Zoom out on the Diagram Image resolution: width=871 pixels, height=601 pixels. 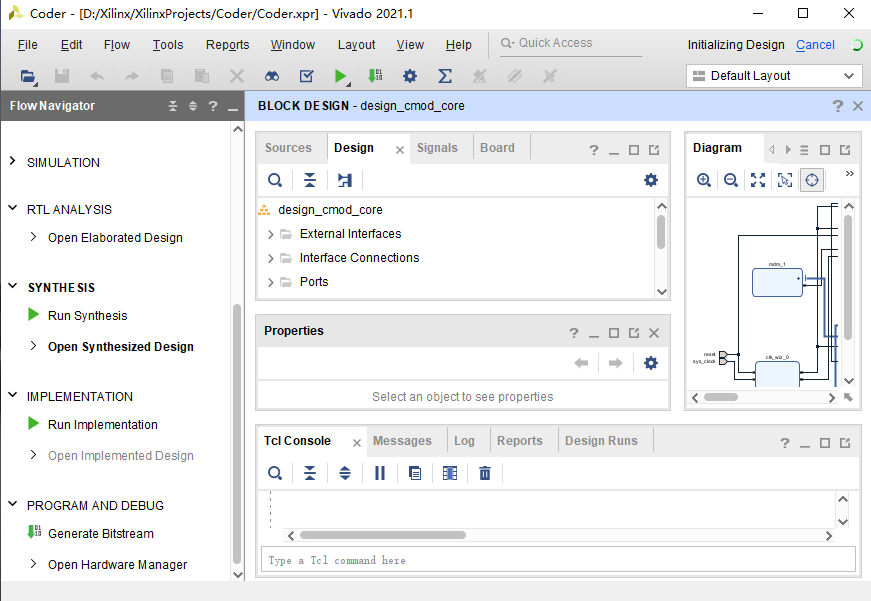pyautogui.click(x=731, y=180)
